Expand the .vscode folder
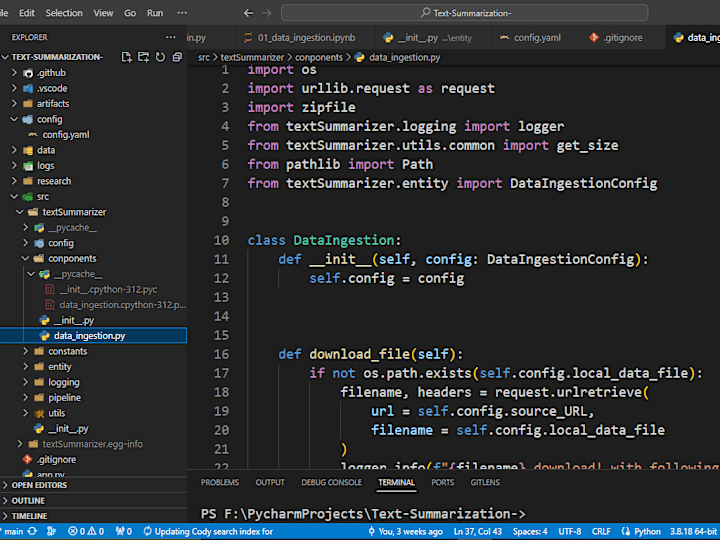The height and width of the screenshot is (540, 720). pos(52,88)
